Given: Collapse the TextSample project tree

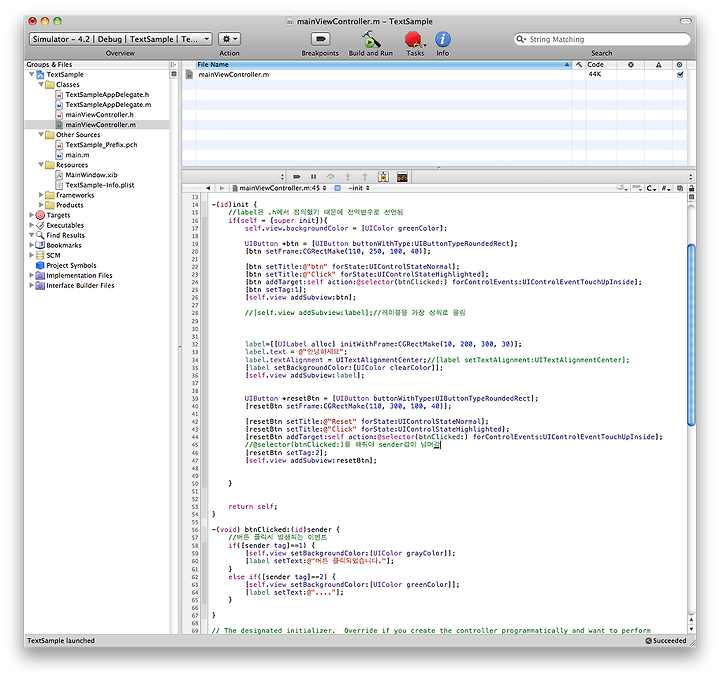Looking at the screenshot, I should point(31,74).
